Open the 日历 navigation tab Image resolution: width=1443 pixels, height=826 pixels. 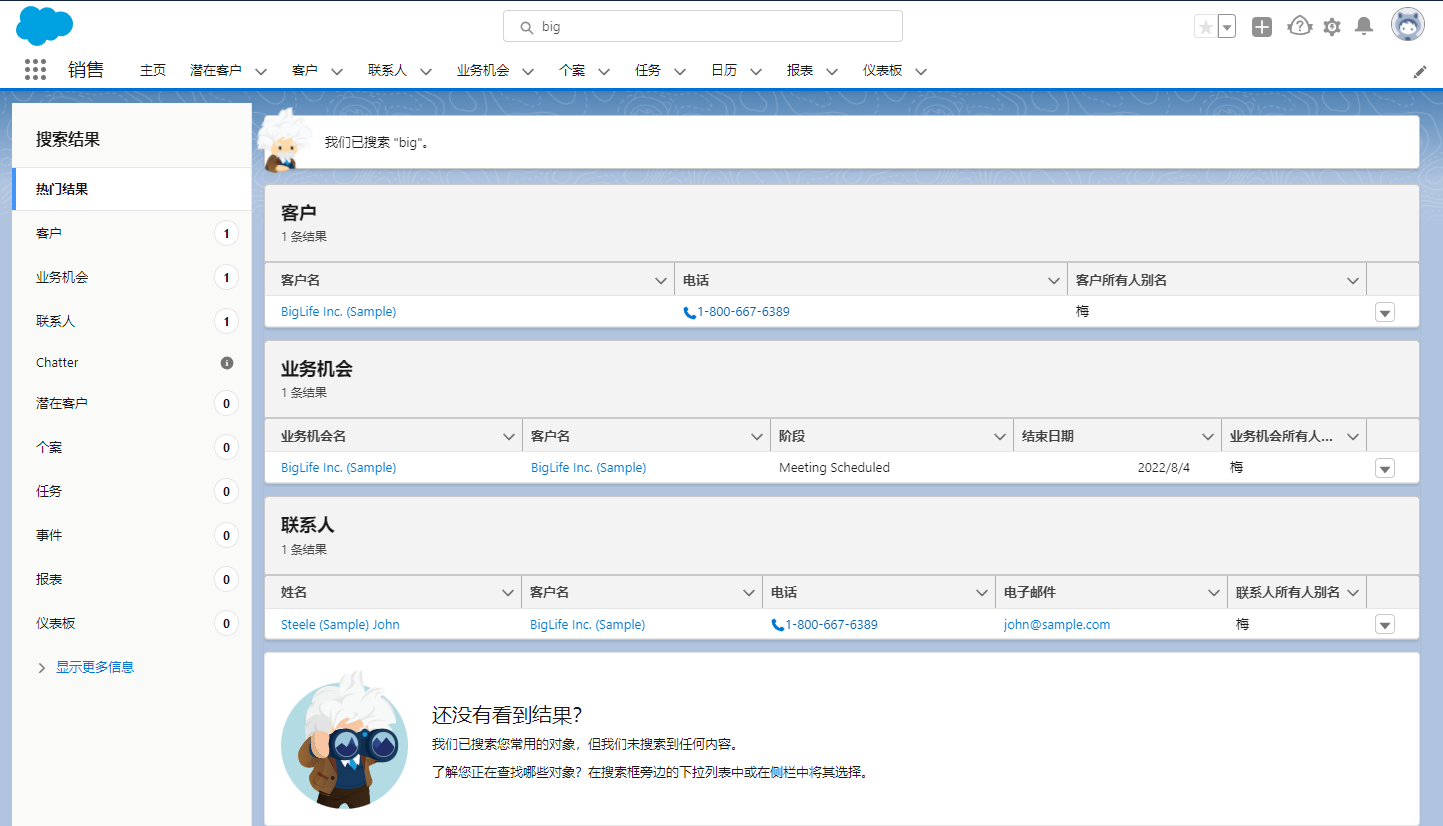pyautogui.click(x=724, y=70)
